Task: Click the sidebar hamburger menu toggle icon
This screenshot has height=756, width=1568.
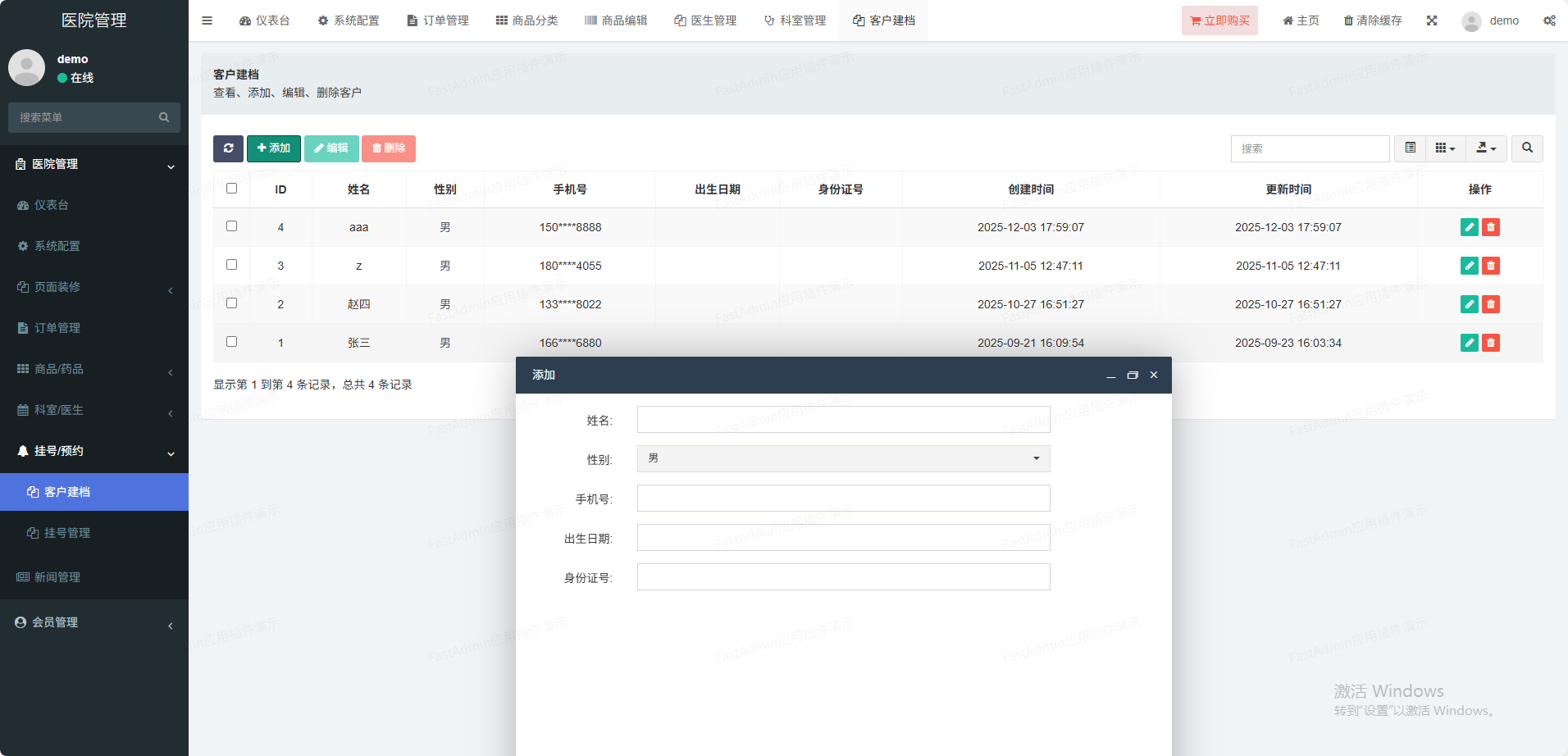Action: click(207, 20)
